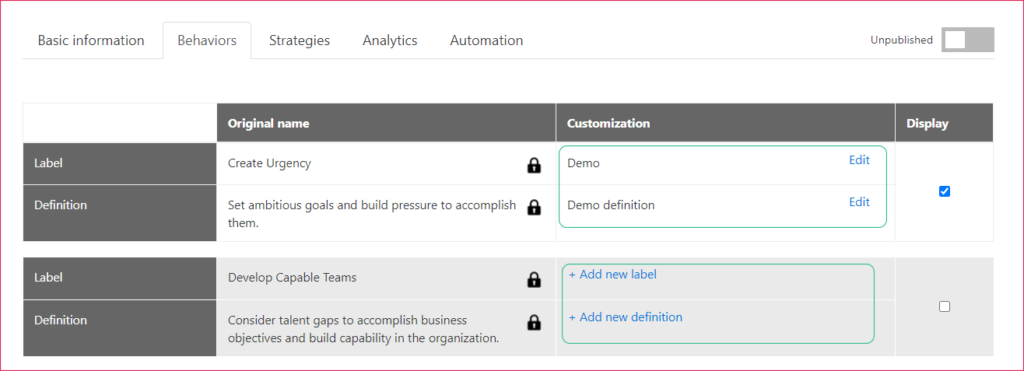Click the Label row header for Create Urgency
1024x371 pixels.
point(120,164)
